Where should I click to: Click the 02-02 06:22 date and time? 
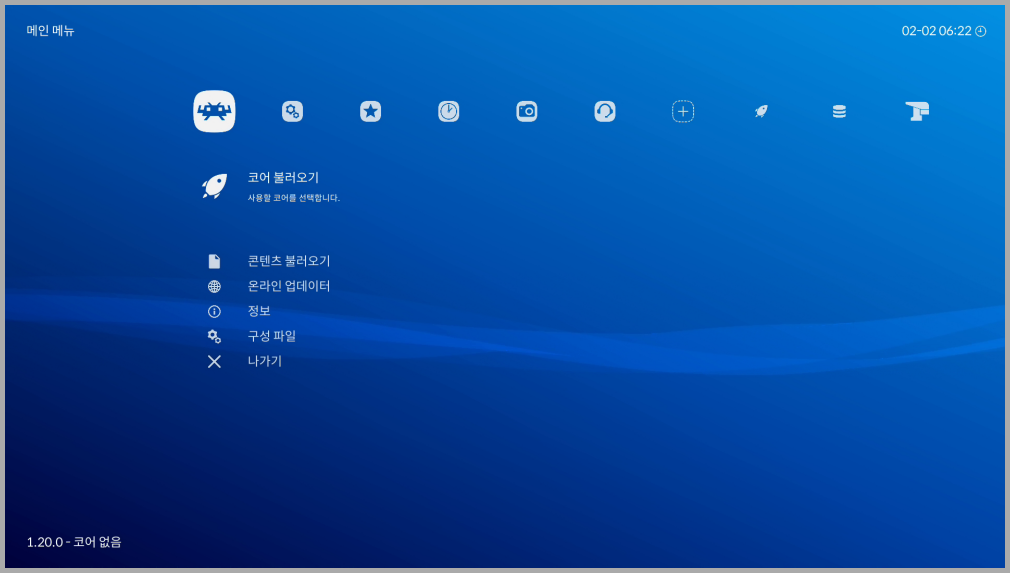pos(936,31)
